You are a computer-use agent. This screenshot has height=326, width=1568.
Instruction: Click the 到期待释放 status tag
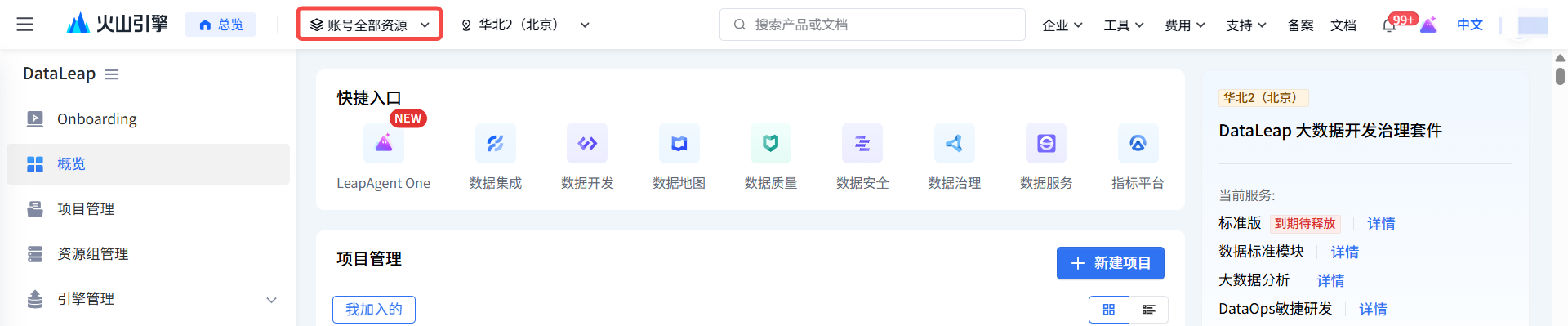click(x=1305, y=223)
